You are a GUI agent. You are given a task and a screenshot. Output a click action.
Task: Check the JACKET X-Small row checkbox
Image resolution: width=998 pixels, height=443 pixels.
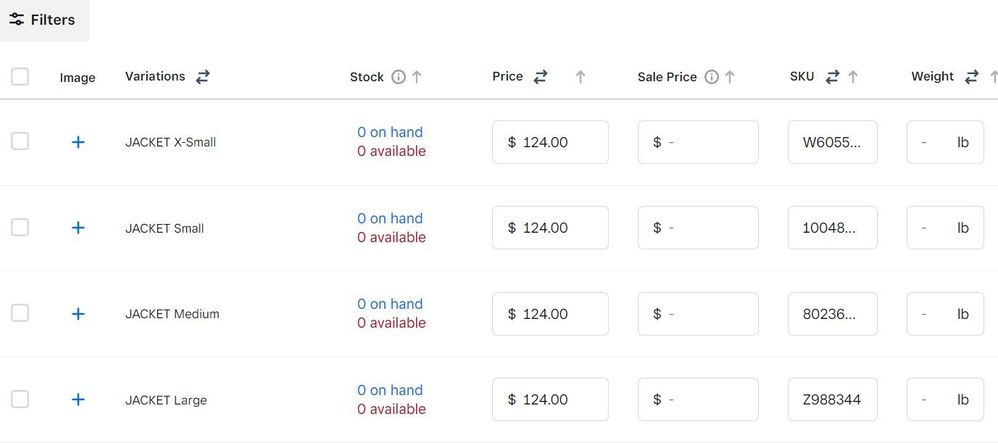pos(20,142)
